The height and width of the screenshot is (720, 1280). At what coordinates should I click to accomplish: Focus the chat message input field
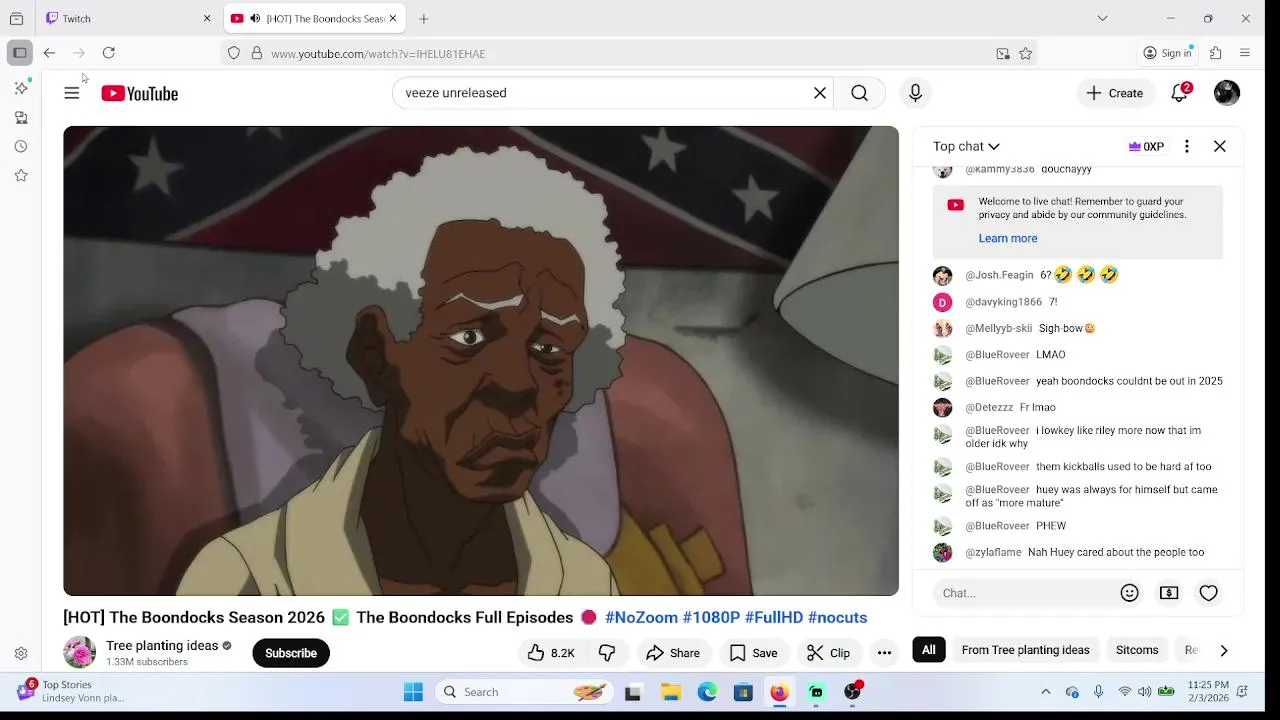[x=1025, y=593]
